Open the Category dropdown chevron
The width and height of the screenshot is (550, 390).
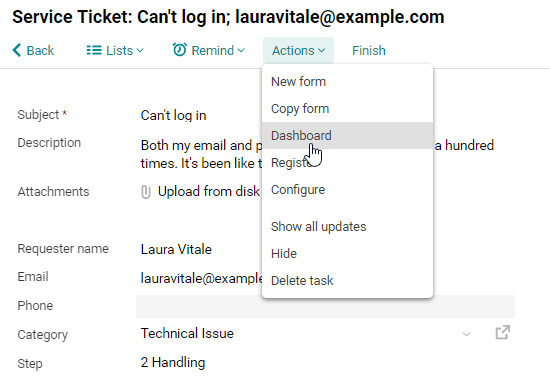click(466, 334)
